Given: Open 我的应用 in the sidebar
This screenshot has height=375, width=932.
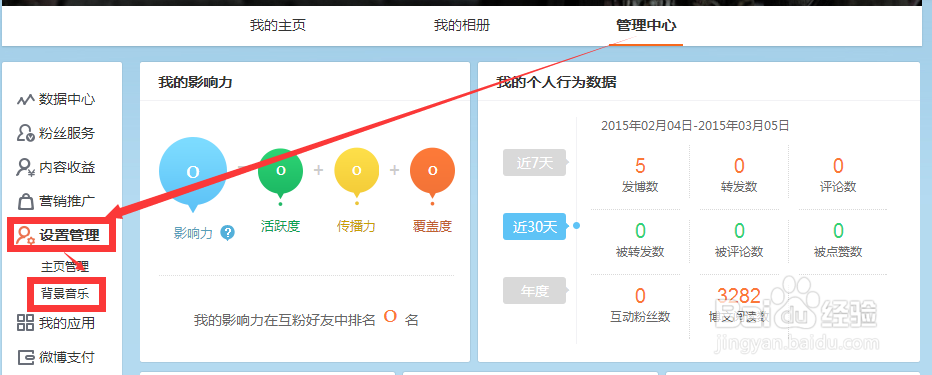Looking at the screenshot, I should pos(67,323).
